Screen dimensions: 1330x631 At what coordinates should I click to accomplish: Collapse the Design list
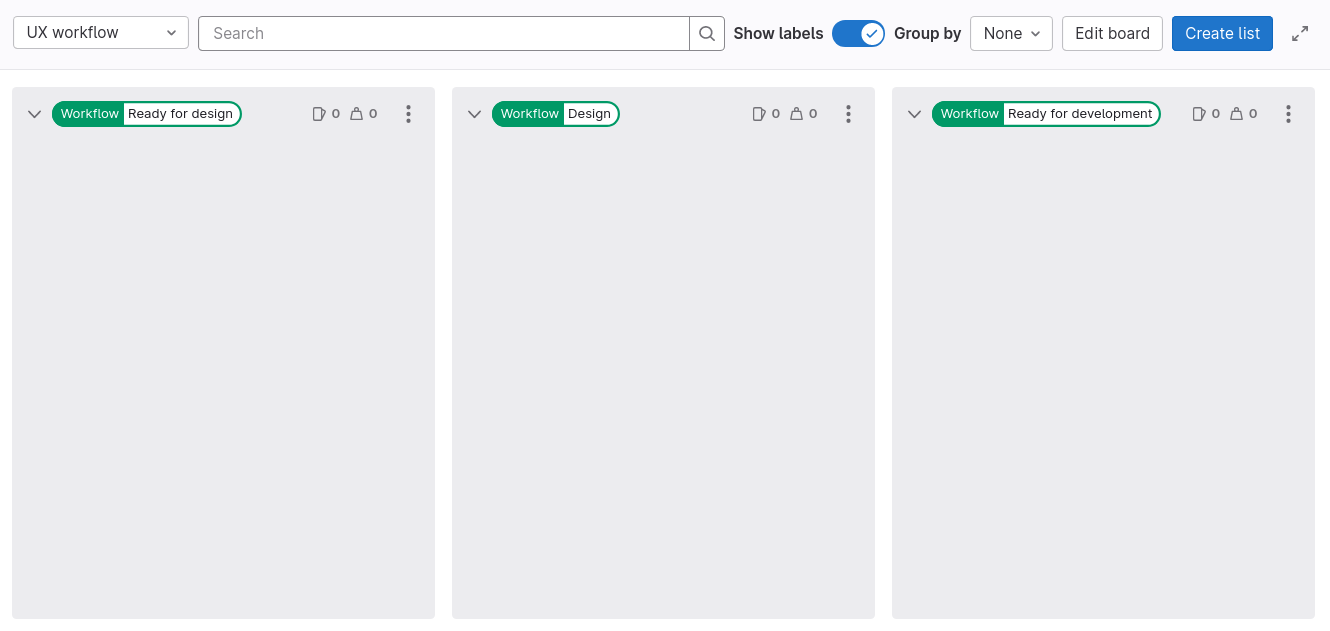point(474,113)
